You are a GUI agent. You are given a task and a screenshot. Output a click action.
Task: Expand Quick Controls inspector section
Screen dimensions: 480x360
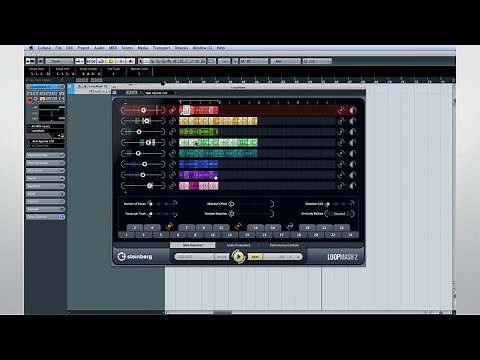point(46,217)
